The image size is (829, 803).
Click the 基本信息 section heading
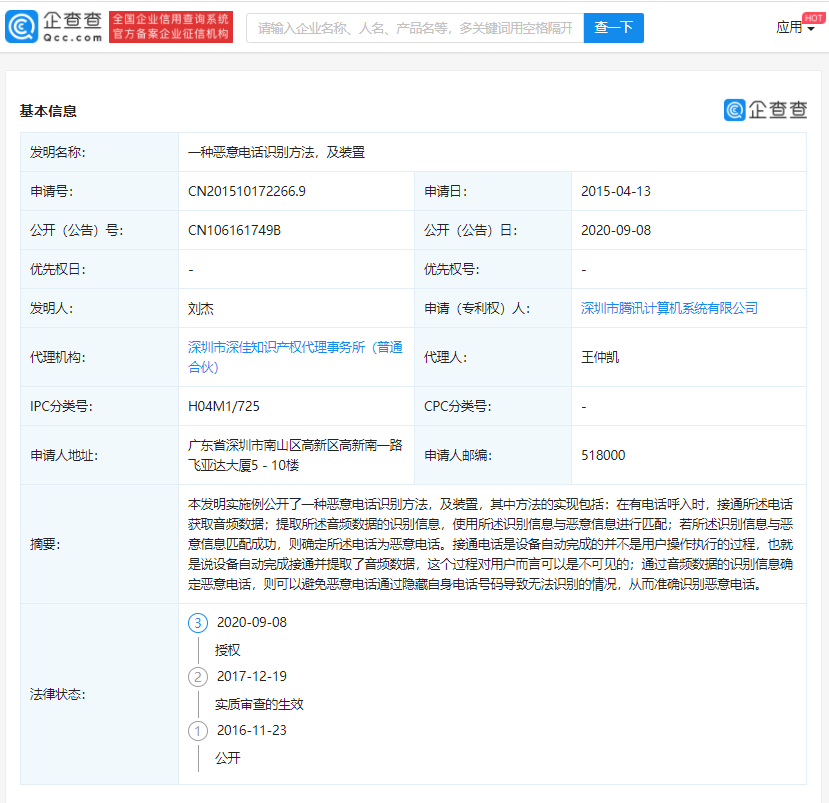48,111
